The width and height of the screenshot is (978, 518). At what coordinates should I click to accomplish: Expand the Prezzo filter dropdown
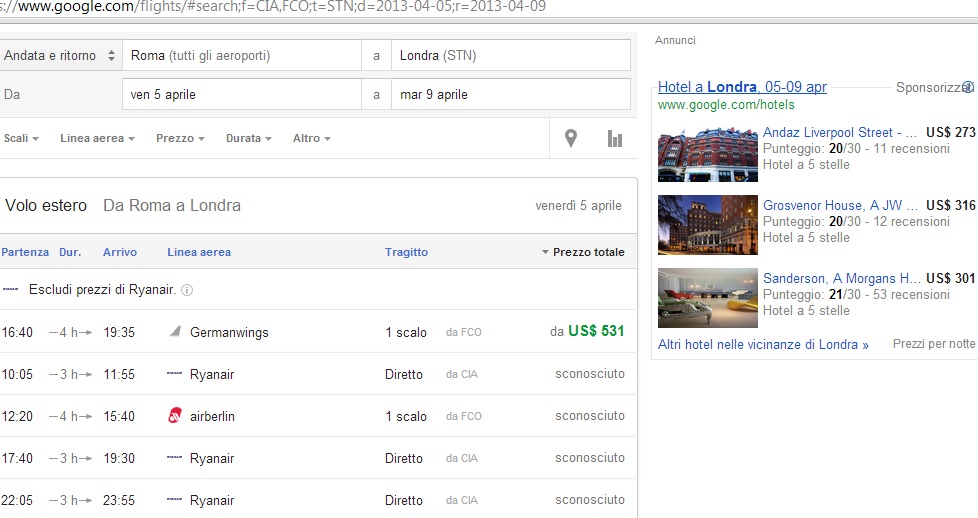click(180, 139)
